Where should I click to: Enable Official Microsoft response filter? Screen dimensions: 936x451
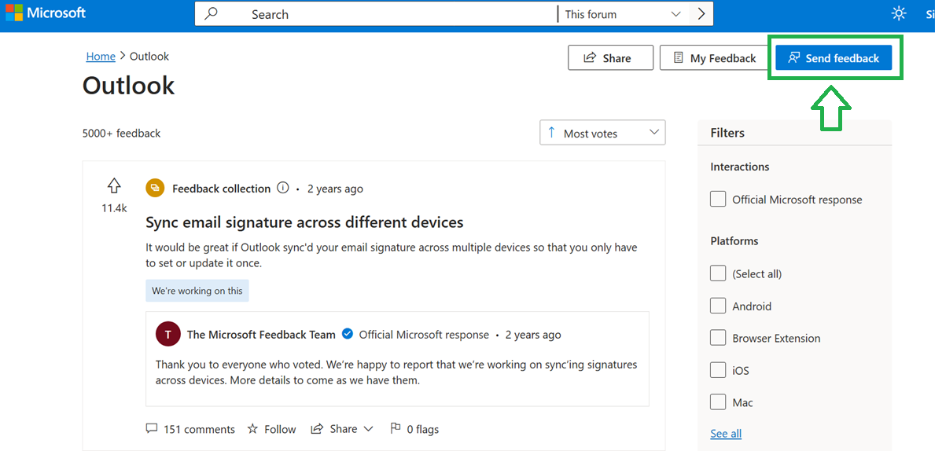click(718, 199)
